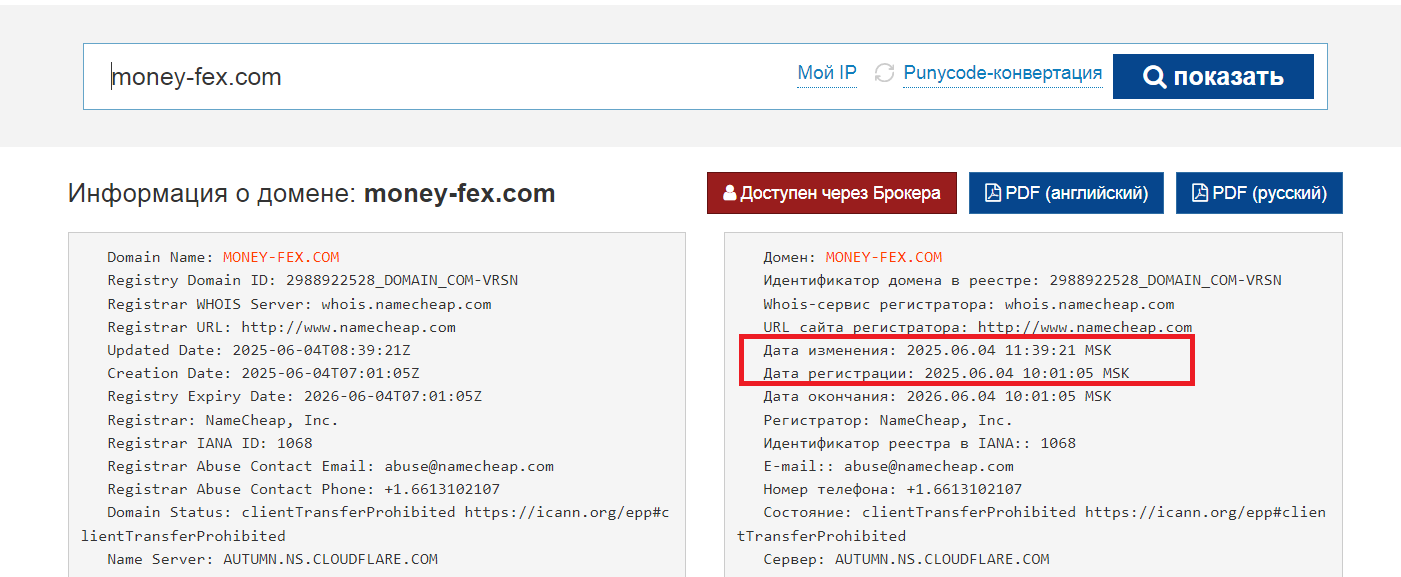
Task: Click the показать search button
Action: 1213,77
